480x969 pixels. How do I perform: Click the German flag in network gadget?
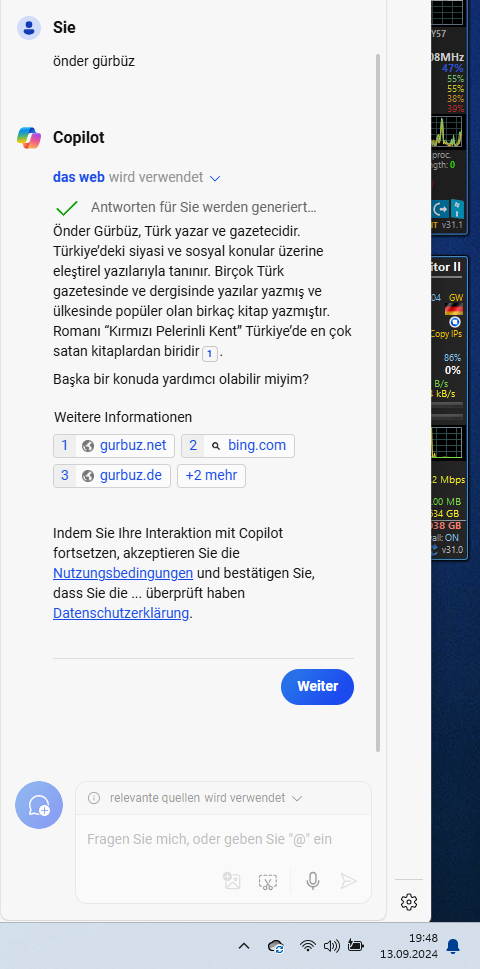click(x=455, y=309)
